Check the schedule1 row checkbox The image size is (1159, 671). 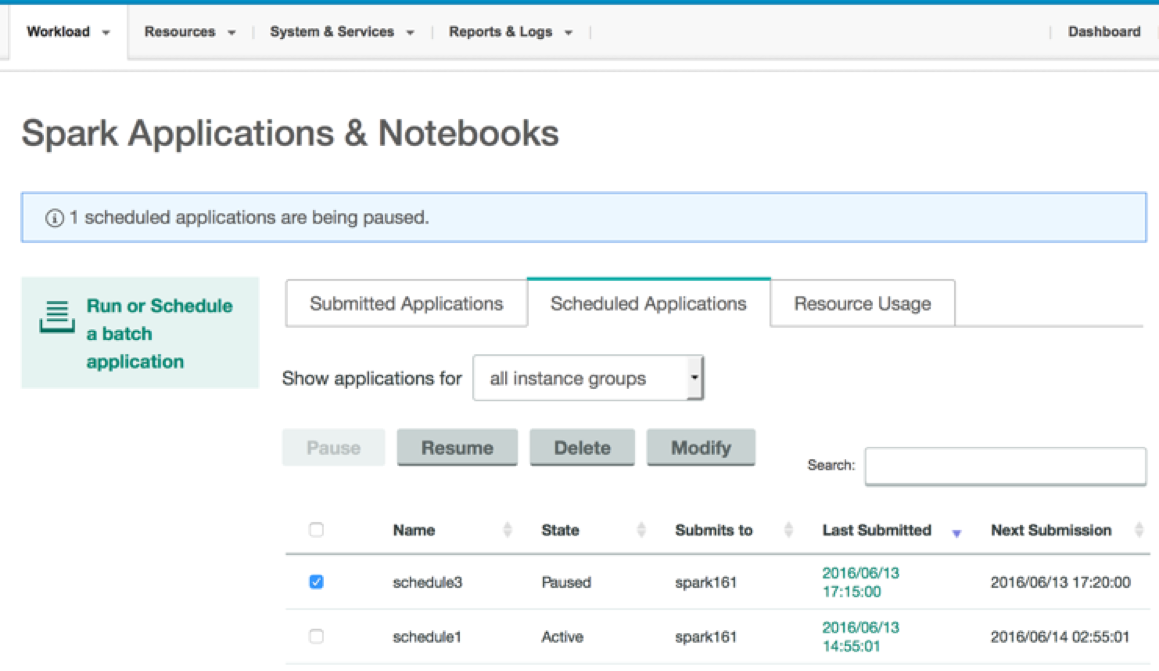pyautogui.click(x=316, y=636)
